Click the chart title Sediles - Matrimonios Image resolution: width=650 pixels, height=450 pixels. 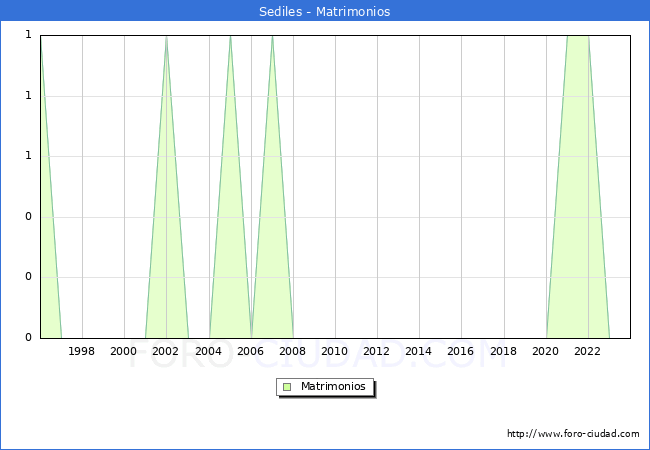pos(325,12)
